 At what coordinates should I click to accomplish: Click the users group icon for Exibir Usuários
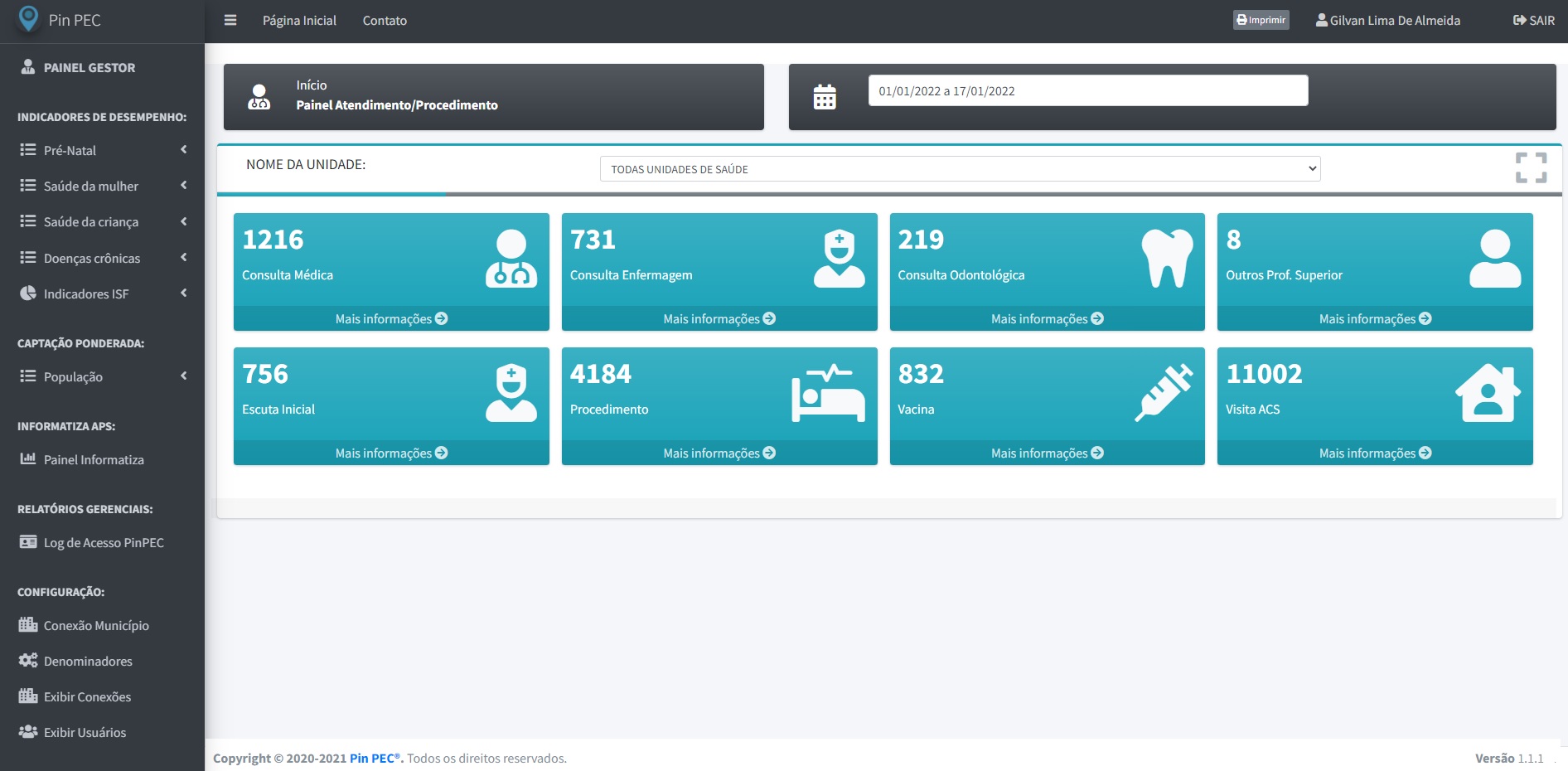click(28, 731)
